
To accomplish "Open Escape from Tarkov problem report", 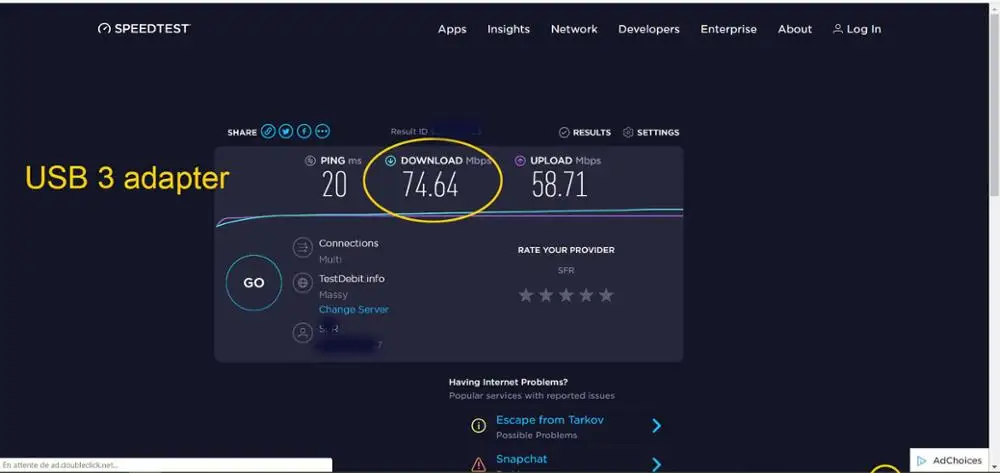I will [550, 420].
